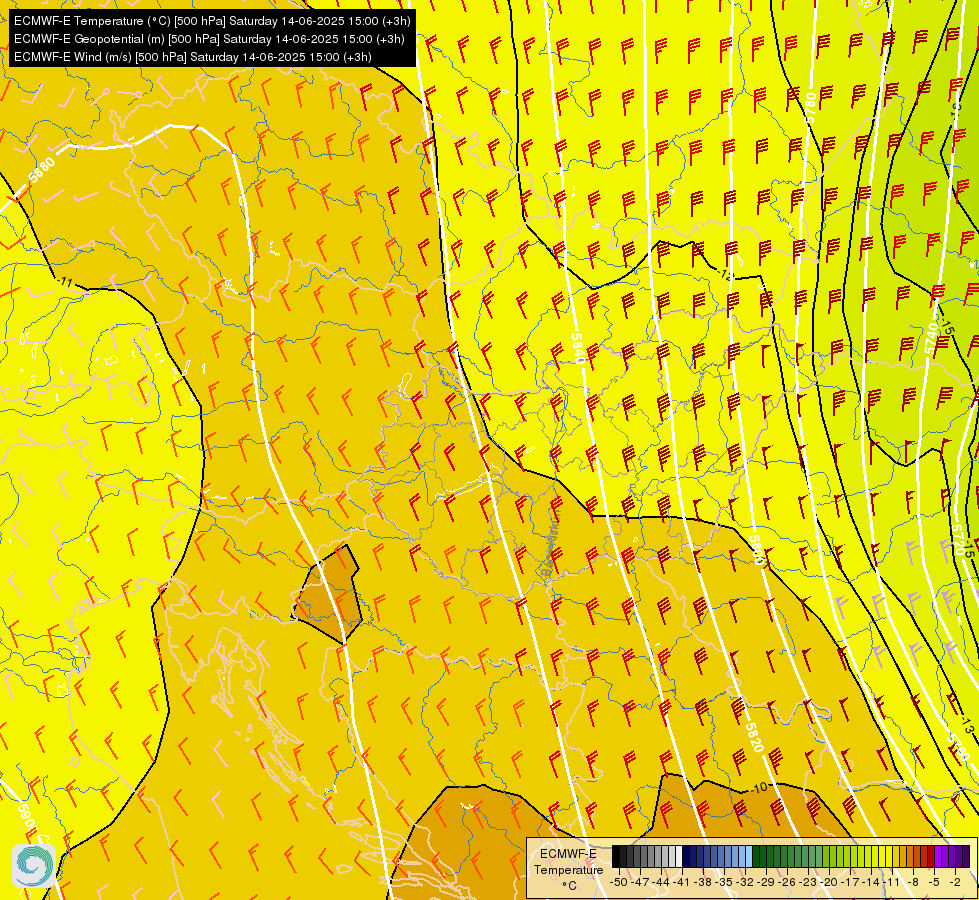Pick the white swatch on the temperature color bar
Image resolution: width=979 pixels, height=900 pixels.
[679, 857]
